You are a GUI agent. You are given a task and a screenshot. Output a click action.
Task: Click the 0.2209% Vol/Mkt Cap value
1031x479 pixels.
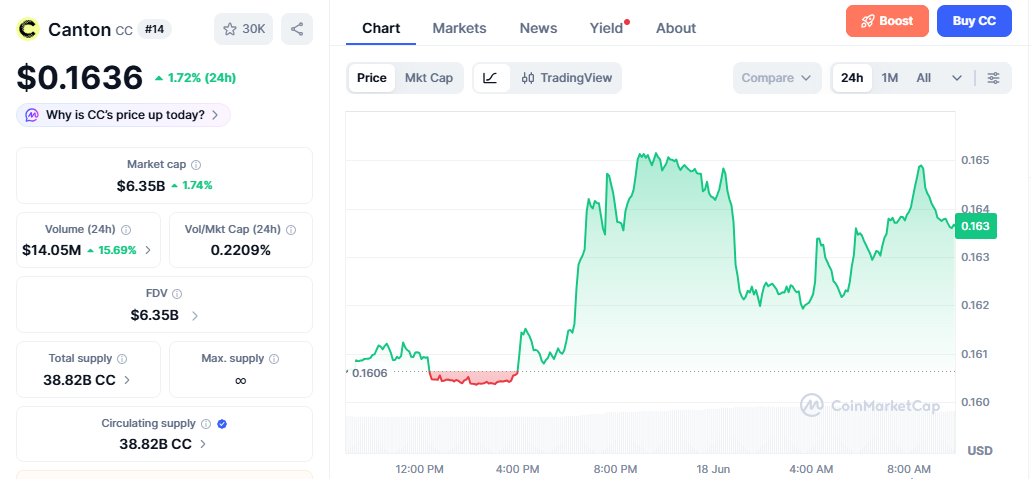[241, 250]
